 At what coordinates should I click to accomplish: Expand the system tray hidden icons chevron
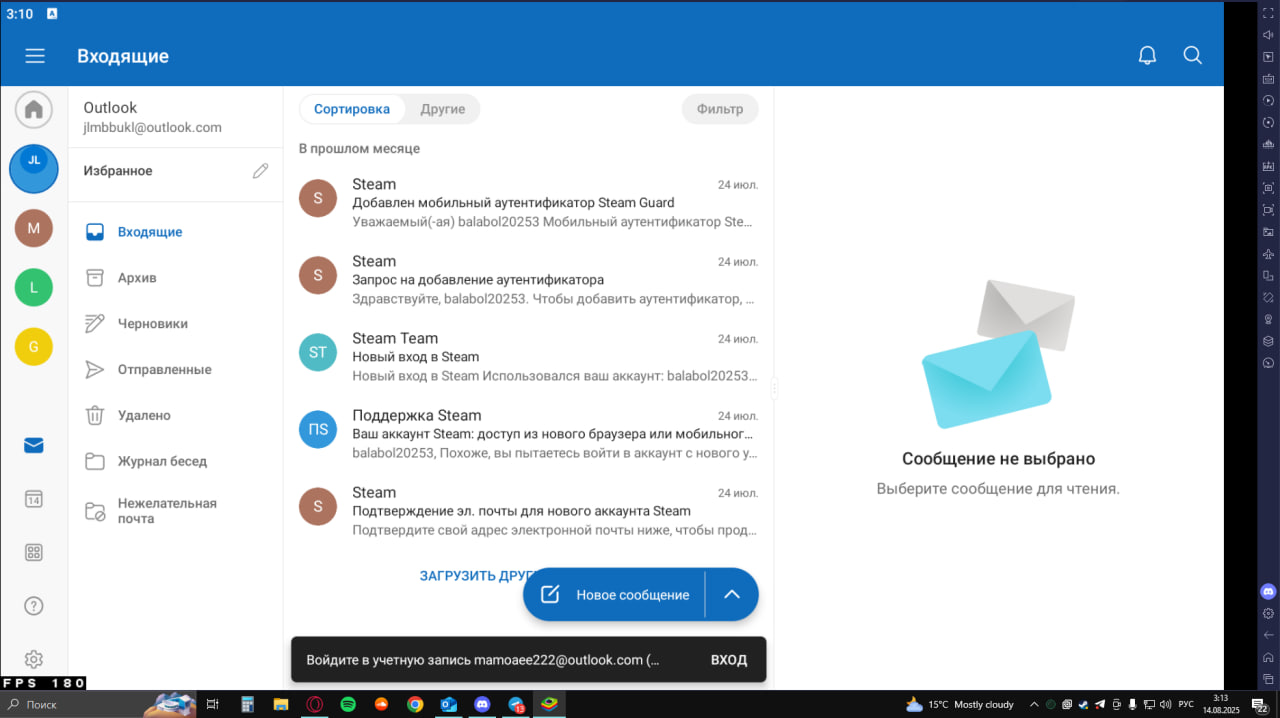(1034, 705)
